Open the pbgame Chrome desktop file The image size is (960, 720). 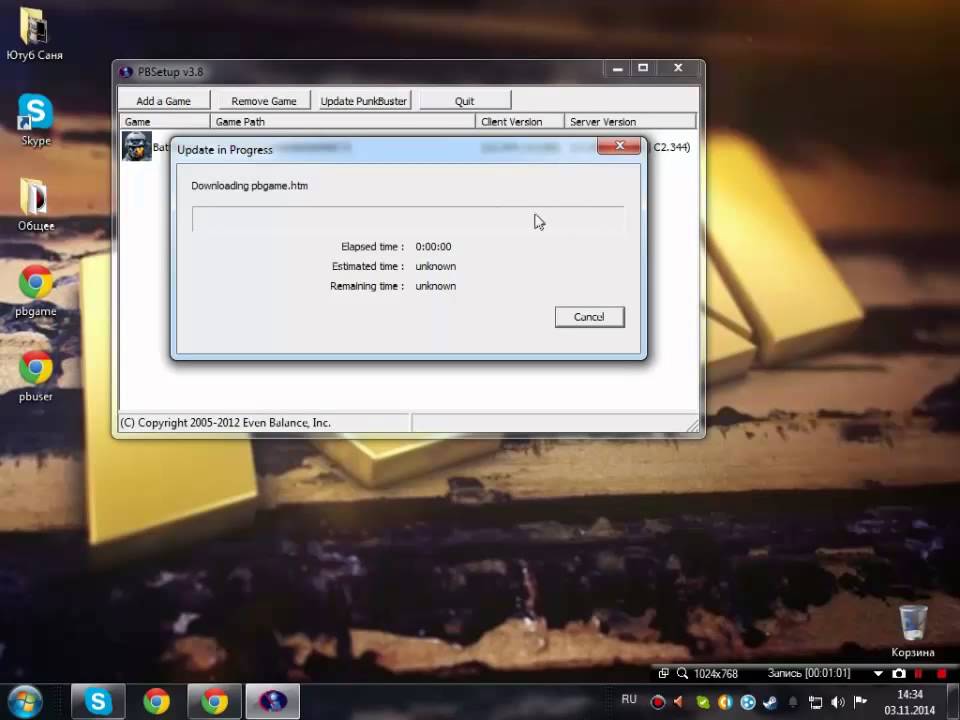36,290
